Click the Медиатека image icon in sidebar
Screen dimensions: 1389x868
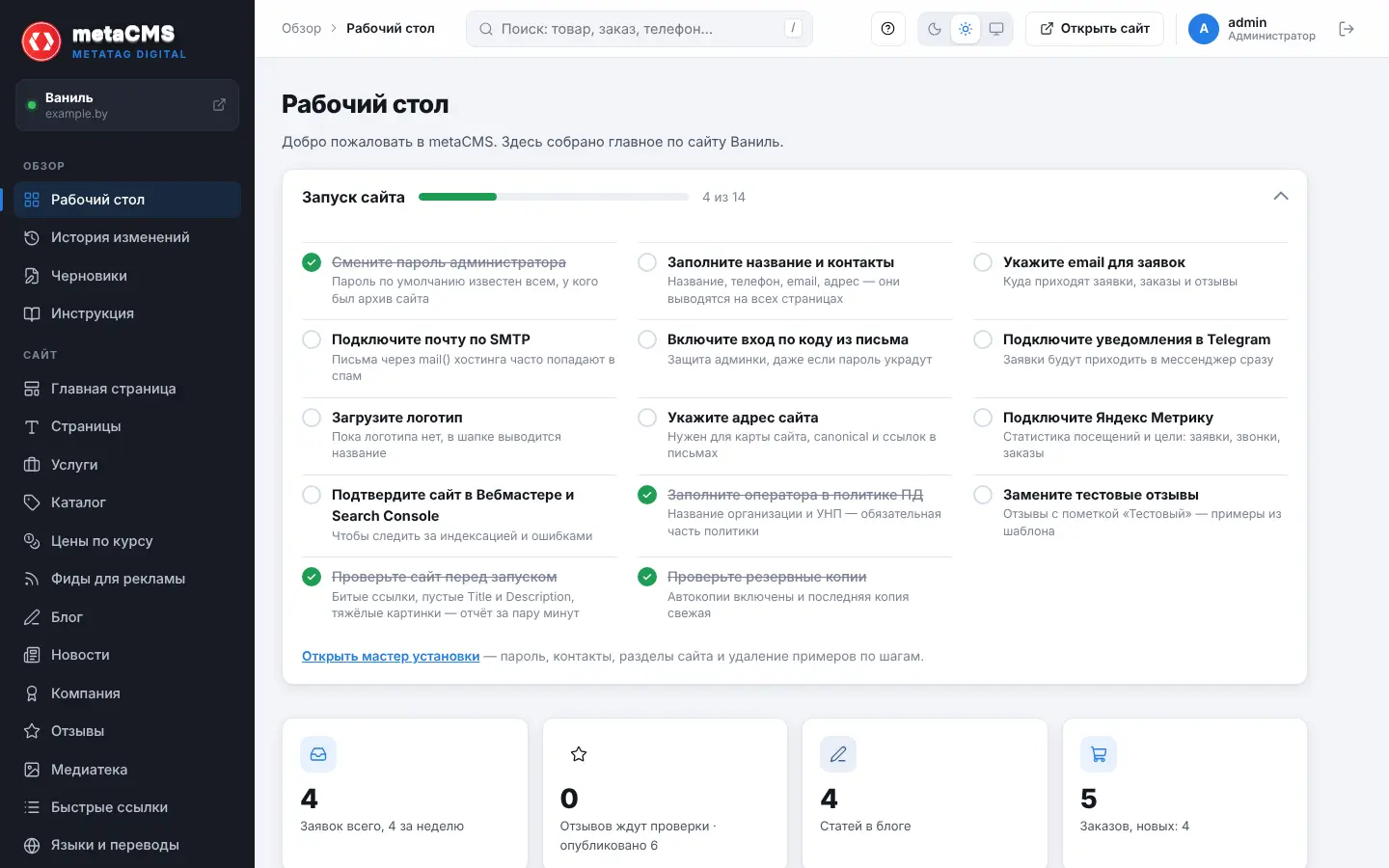32,770
